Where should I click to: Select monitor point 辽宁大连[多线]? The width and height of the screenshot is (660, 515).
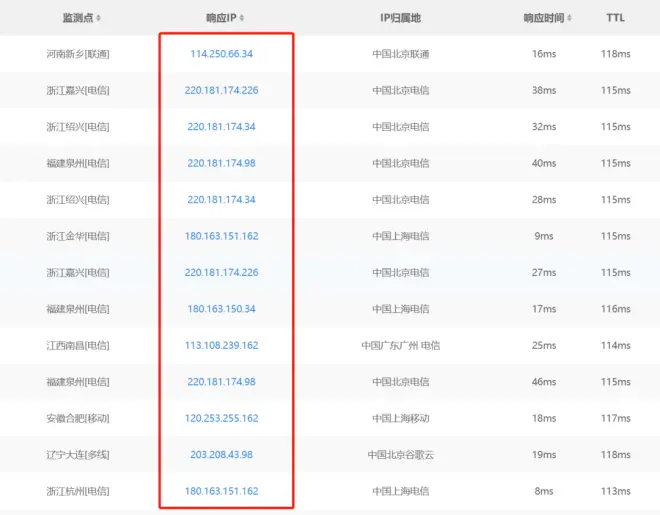(x=78, y=454)
